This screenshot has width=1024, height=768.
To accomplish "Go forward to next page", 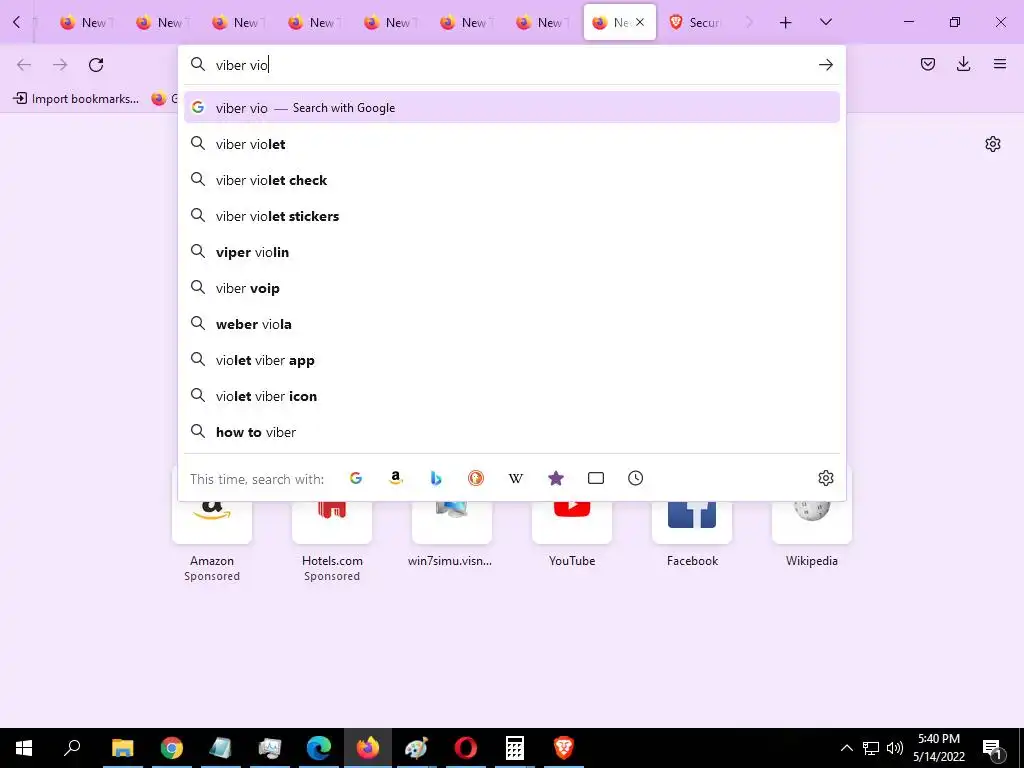I will click(x=60, y=65).
